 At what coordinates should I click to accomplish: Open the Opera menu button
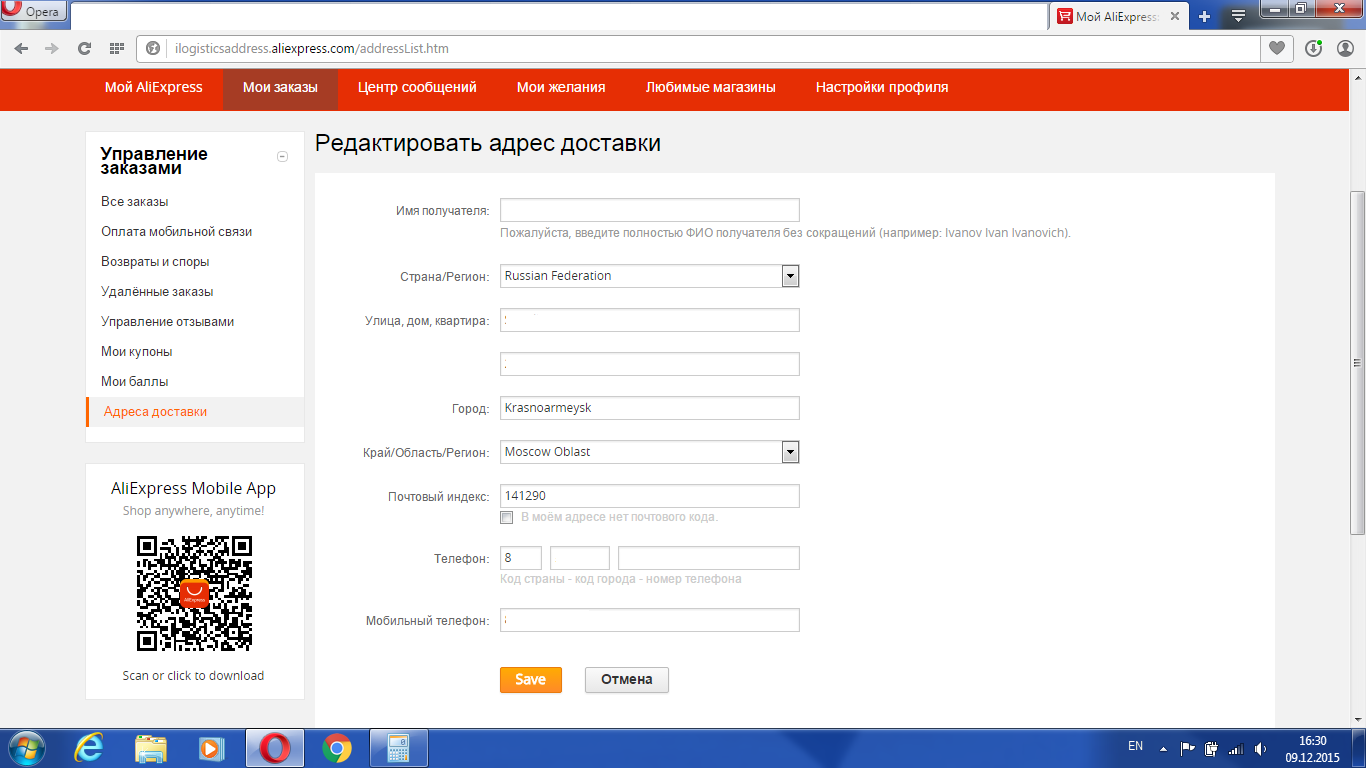33,12
